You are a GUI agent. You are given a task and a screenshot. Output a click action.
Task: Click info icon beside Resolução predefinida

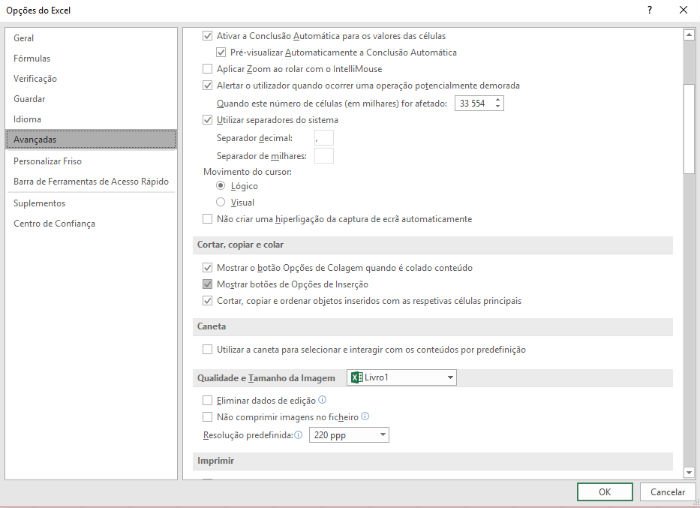click(298, 434)
